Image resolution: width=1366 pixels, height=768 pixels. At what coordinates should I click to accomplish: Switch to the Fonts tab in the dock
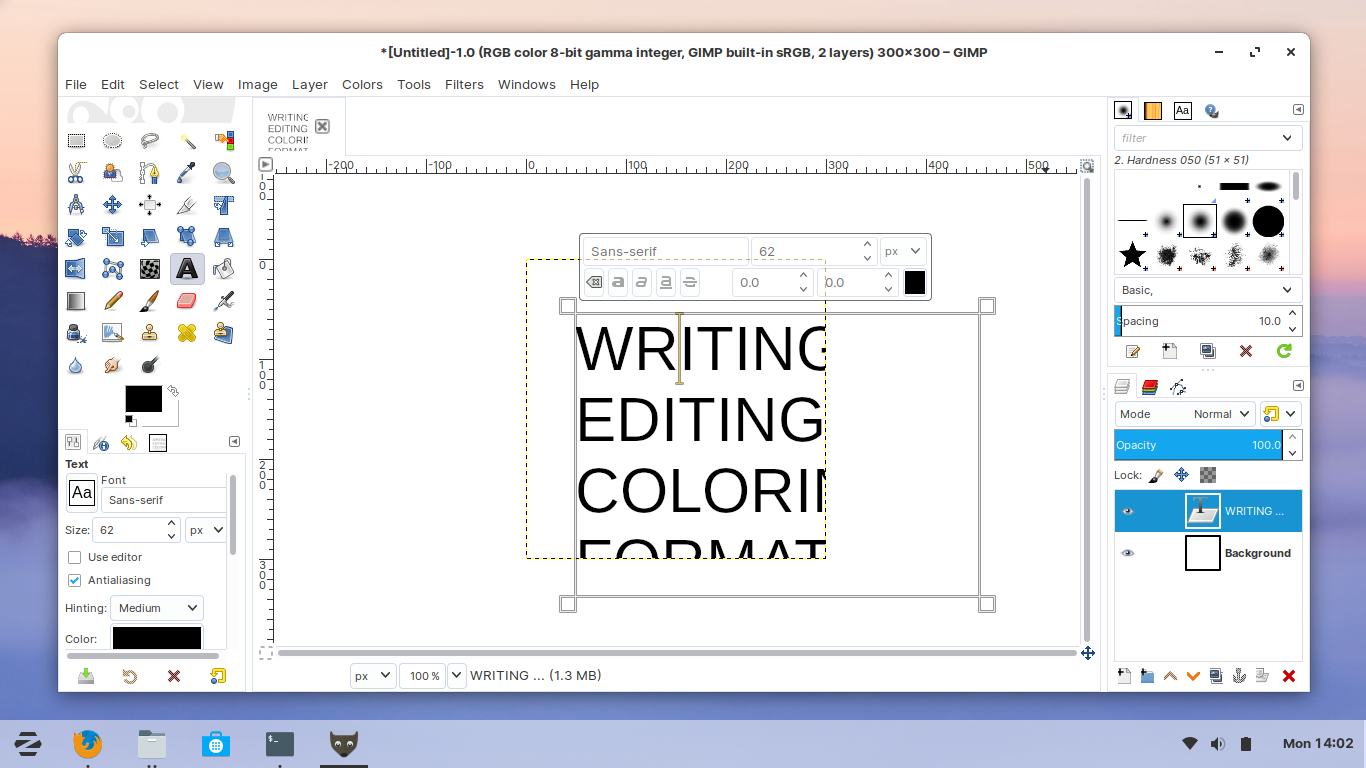(1182, 110)
